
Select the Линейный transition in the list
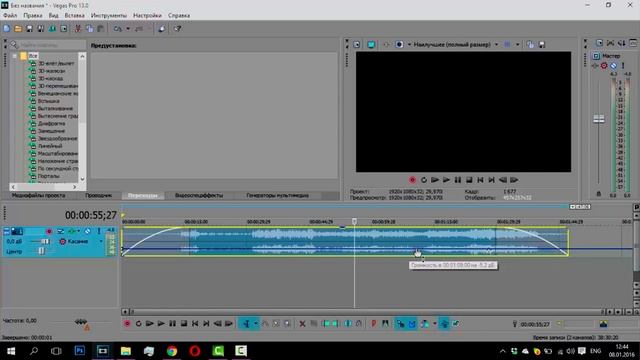(50, 146)
